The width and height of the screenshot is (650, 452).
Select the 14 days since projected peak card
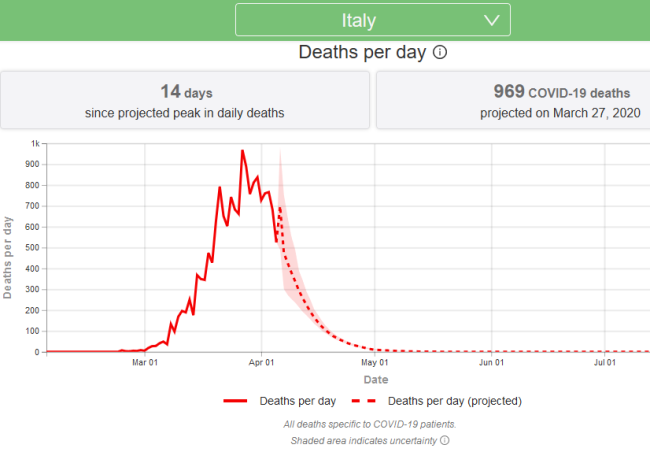(183, 100)
